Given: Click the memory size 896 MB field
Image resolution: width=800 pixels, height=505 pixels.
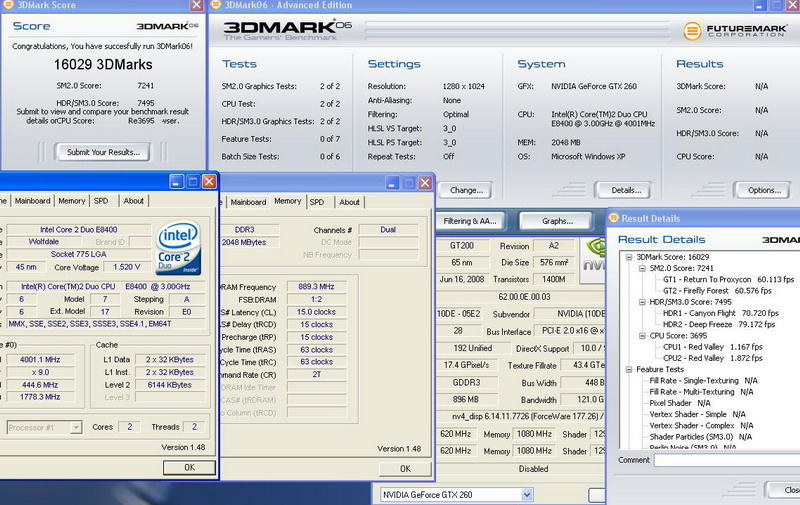Looking at the screenshot, I should tap(465, 399).
